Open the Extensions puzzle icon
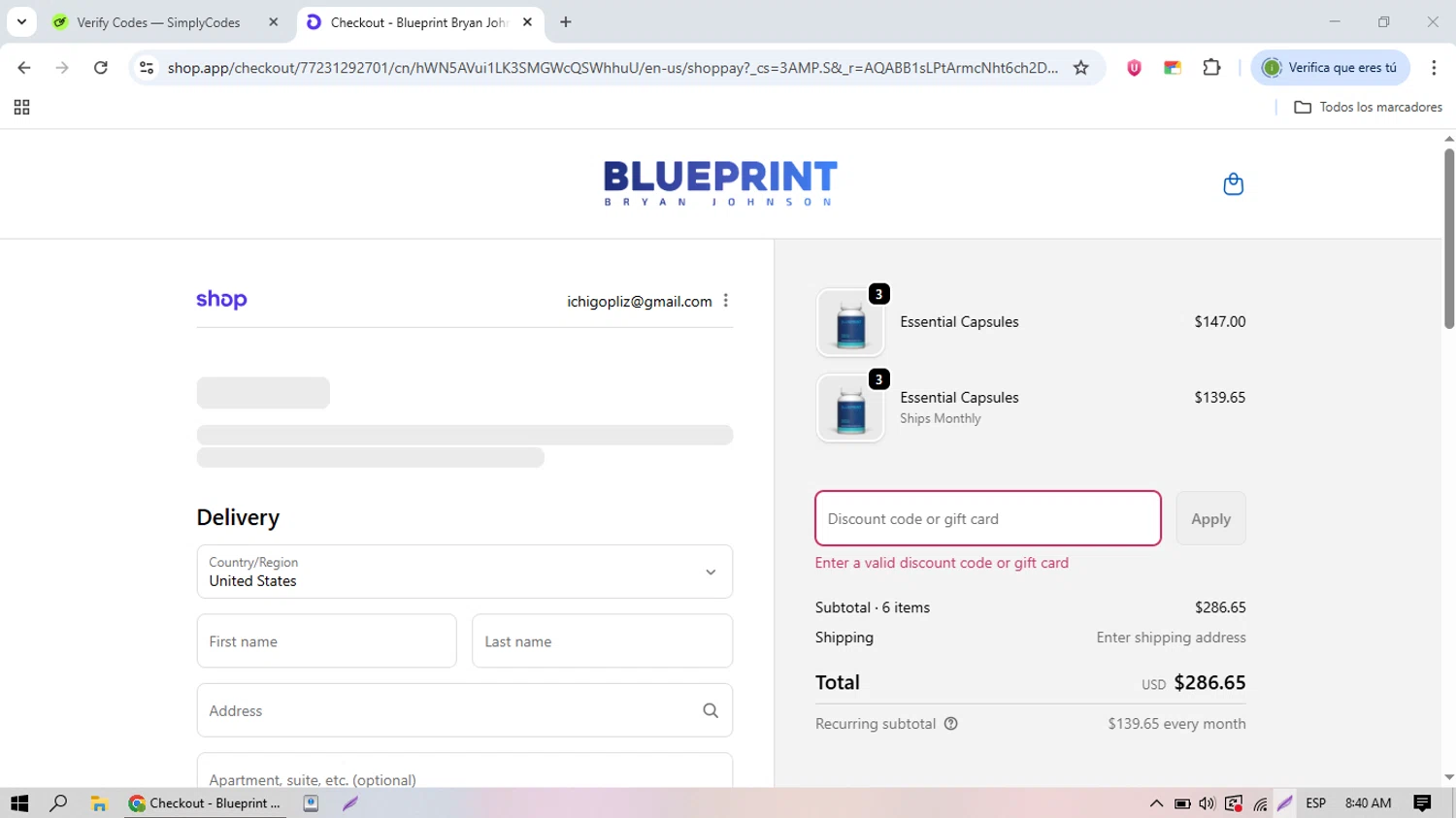 (1211, 68)
